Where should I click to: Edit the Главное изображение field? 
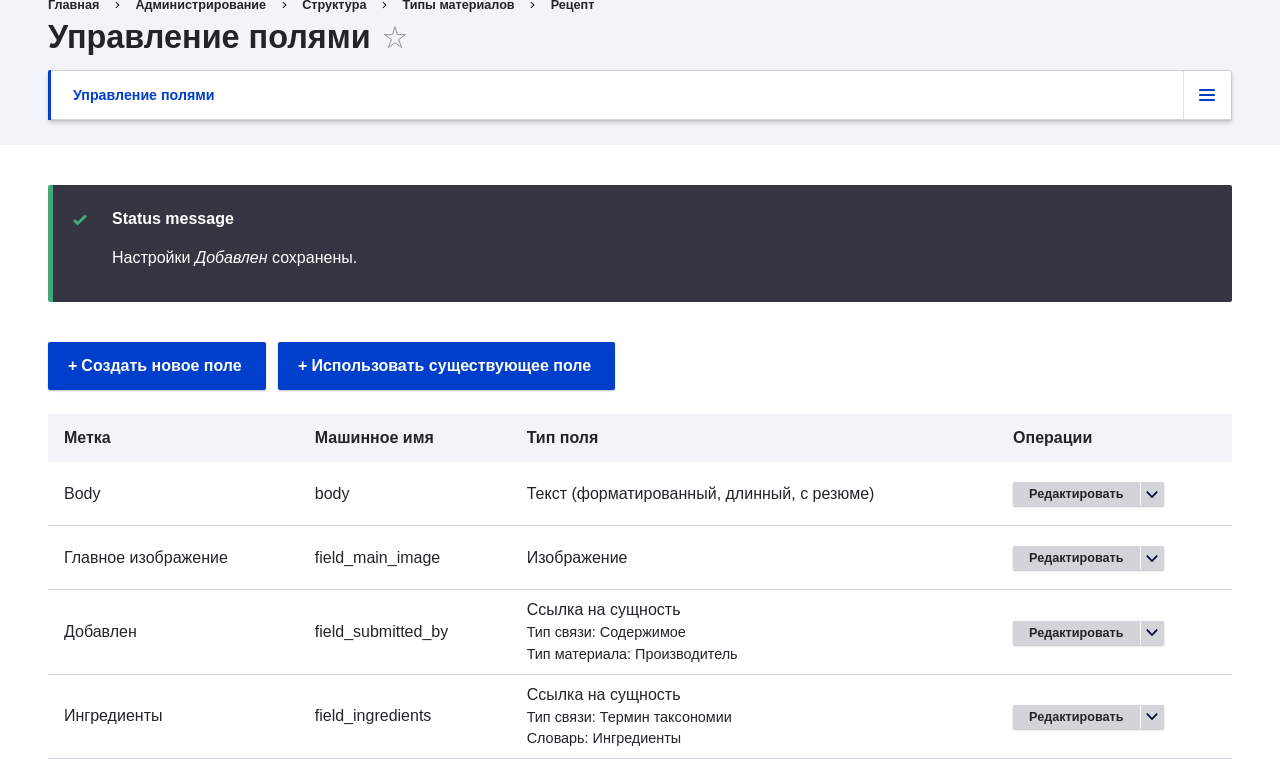tap(1076, 558)
